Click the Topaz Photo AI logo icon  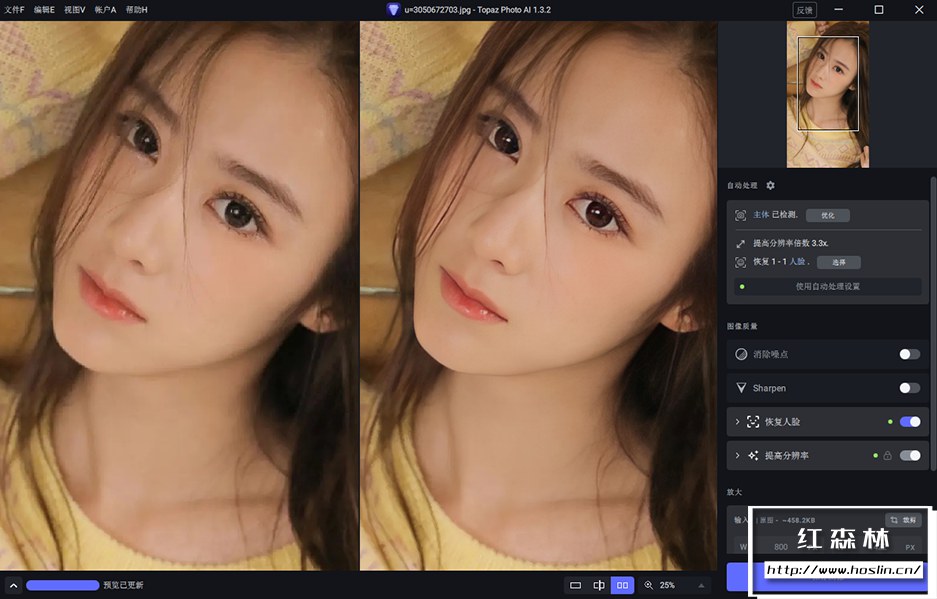pos(393,10)
